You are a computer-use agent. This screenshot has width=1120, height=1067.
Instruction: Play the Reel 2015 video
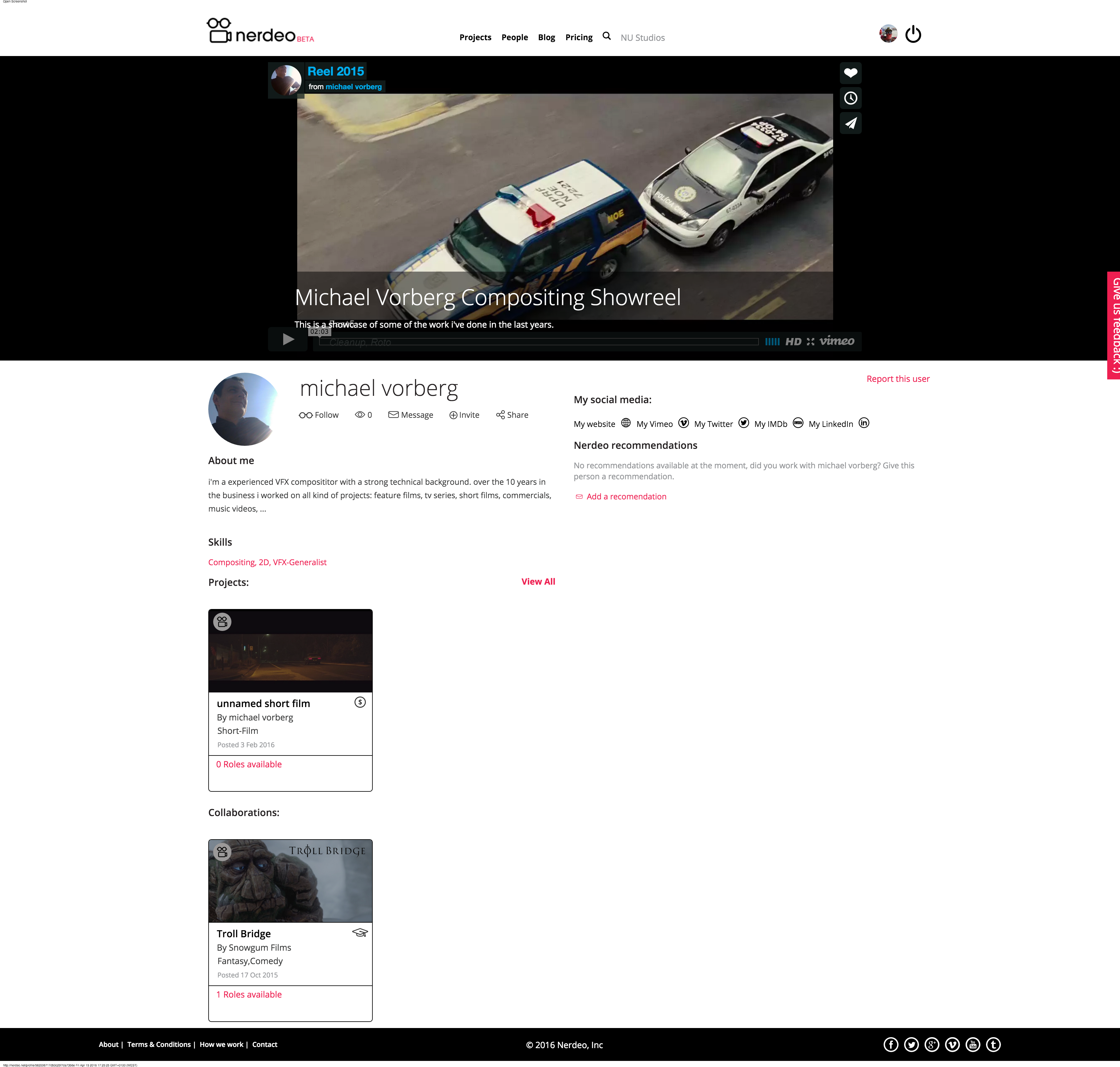(x=288, y=340)
